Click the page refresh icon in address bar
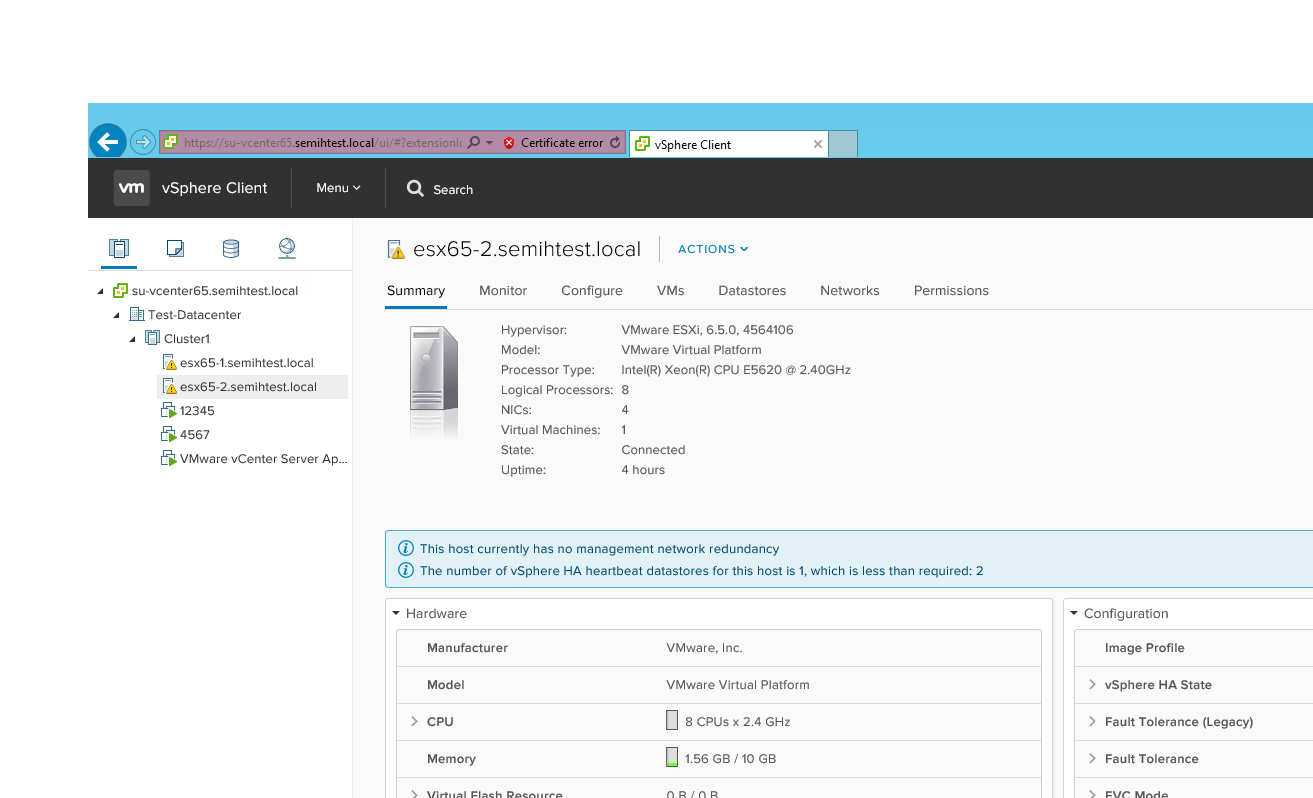 pyautogui.click(x=615, y=143)
